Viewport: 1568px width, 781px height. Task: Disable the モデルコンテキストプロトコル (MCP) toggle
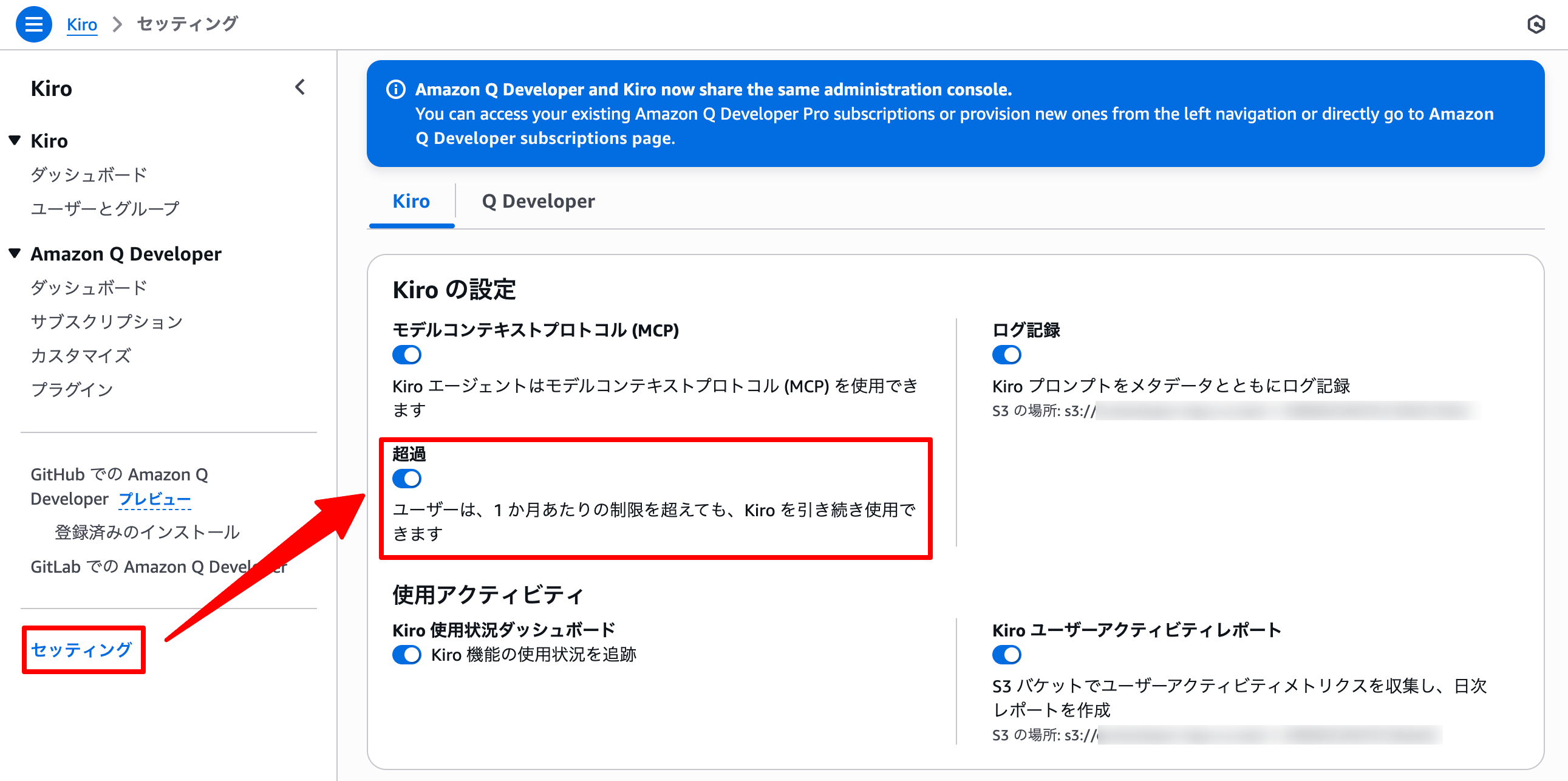coord(407,355)
